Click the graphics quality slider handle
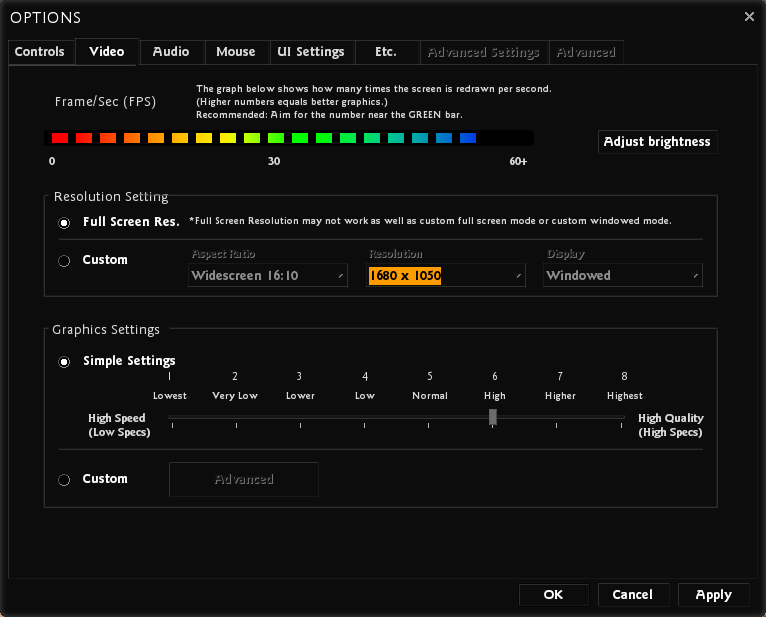The width and height of the screenshot is (766, 617). pyautogui.click(x=493, y=417)
